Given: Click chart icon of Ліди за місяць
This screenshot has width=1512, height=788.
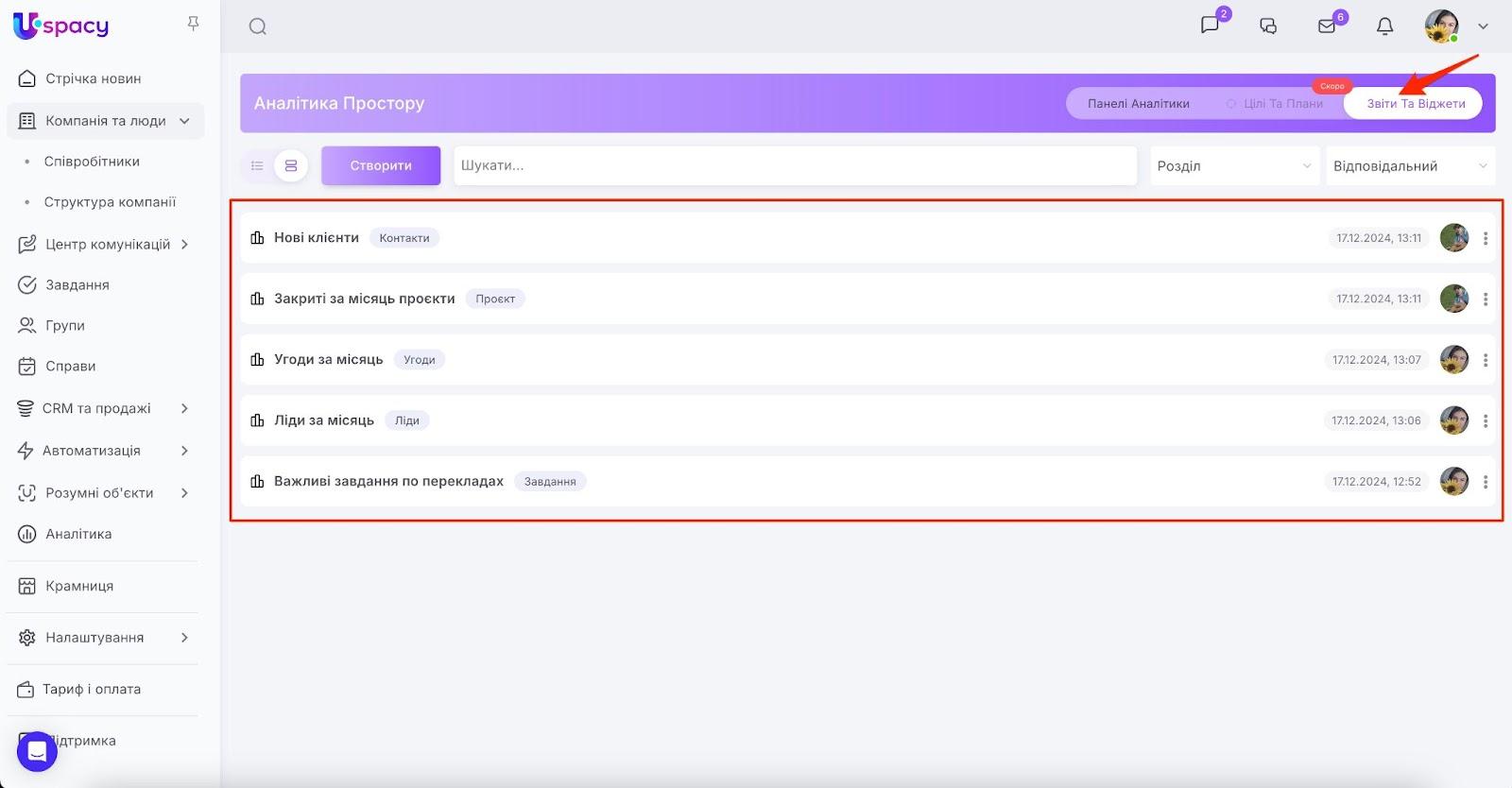Looking at the screenshot, I should [257, 420].
